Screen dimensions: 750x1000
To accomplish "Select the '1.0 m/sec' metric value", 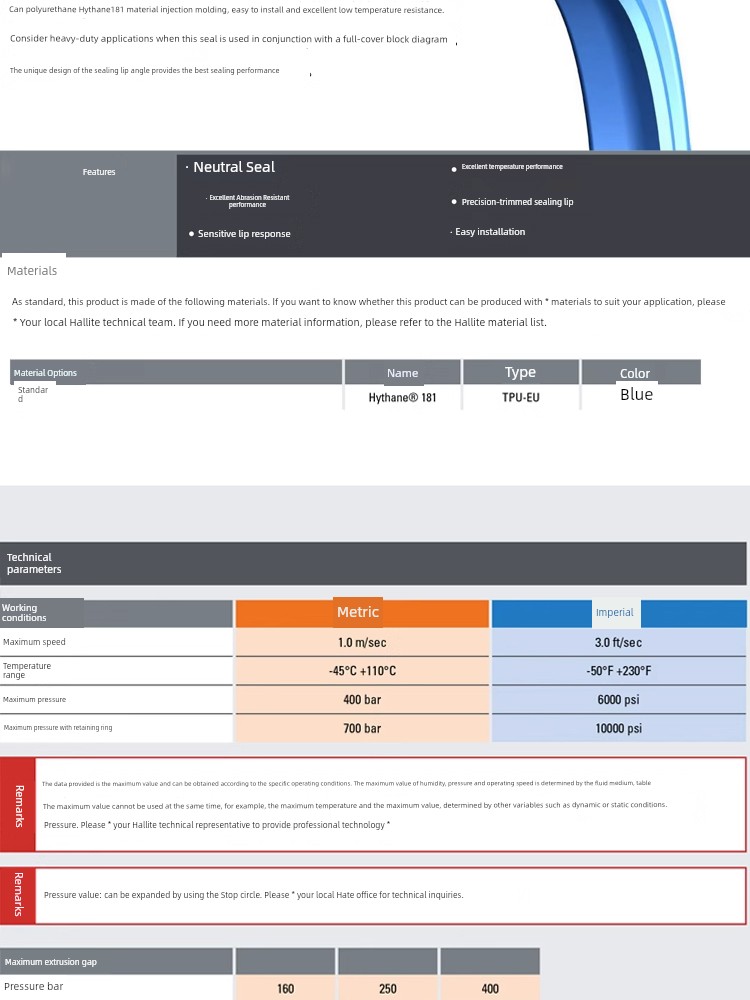I will [362, 642].
